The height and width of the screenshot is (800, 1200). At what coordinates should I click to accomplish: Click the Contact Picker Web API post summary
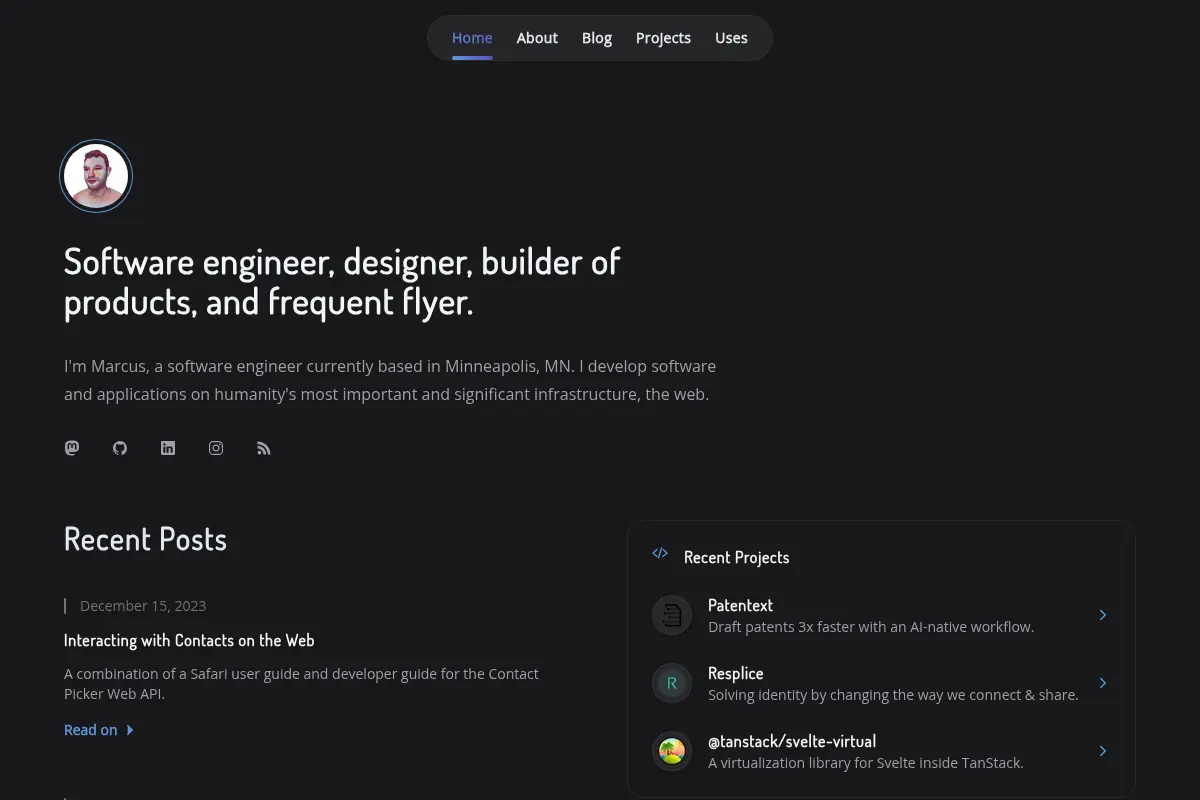pyautogui.click(x=301, y=684)
